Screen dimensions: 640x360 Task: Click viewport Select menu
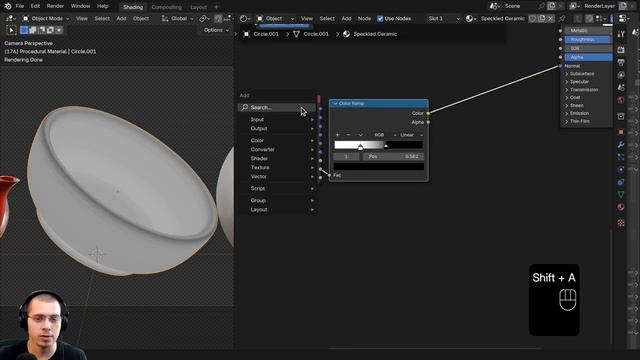click(x=102, y=19)
